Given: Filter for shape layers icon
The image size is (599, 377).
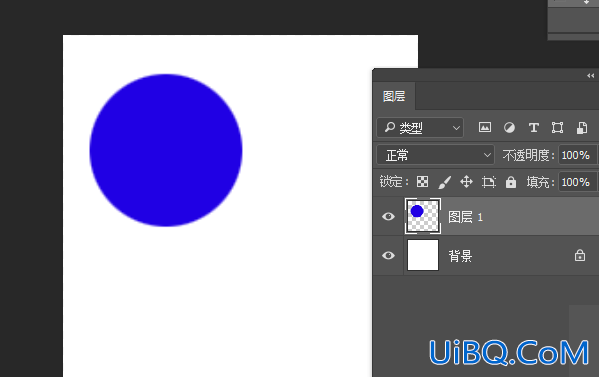Looking at the screenshot, I should [x=557, y=128].
